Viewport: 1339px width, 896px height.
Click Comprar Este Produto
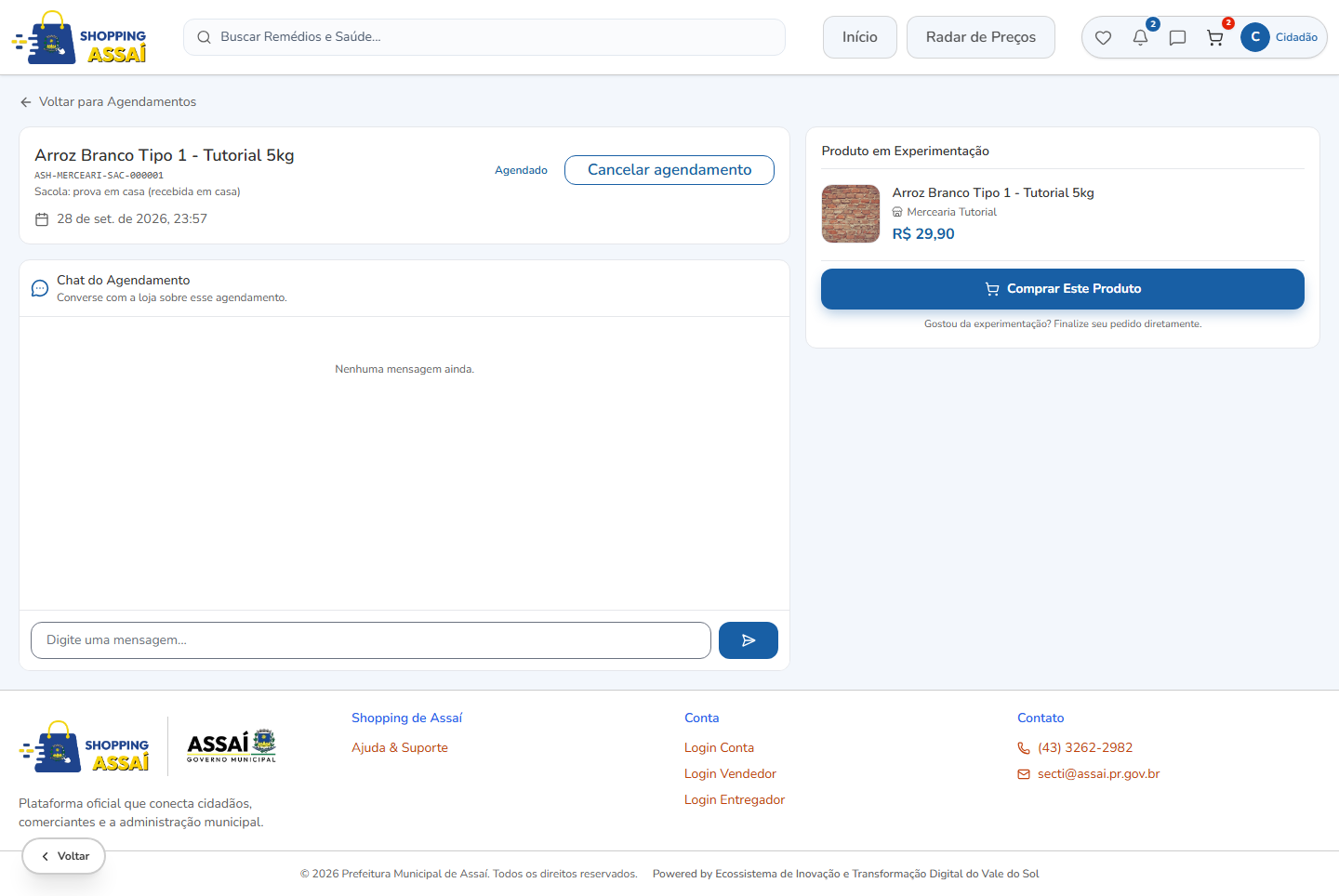(x=1063, y=289)
